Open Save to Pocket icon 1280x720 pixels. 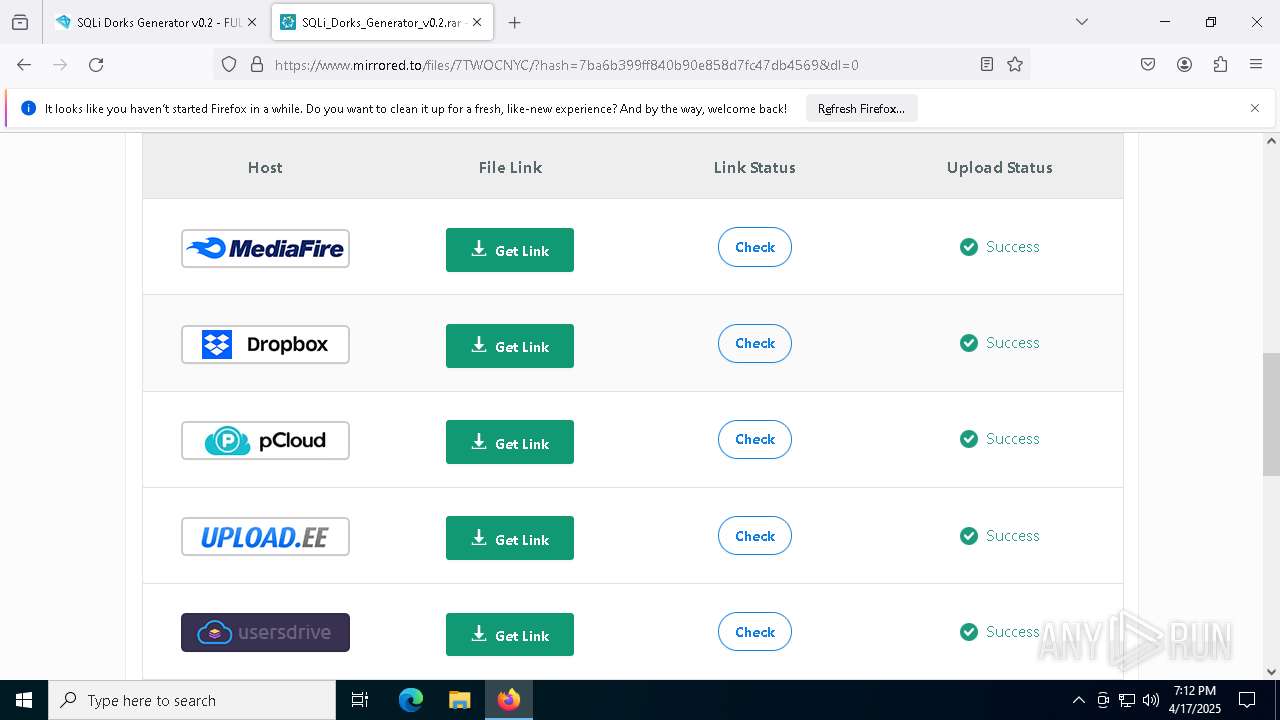1148,65
